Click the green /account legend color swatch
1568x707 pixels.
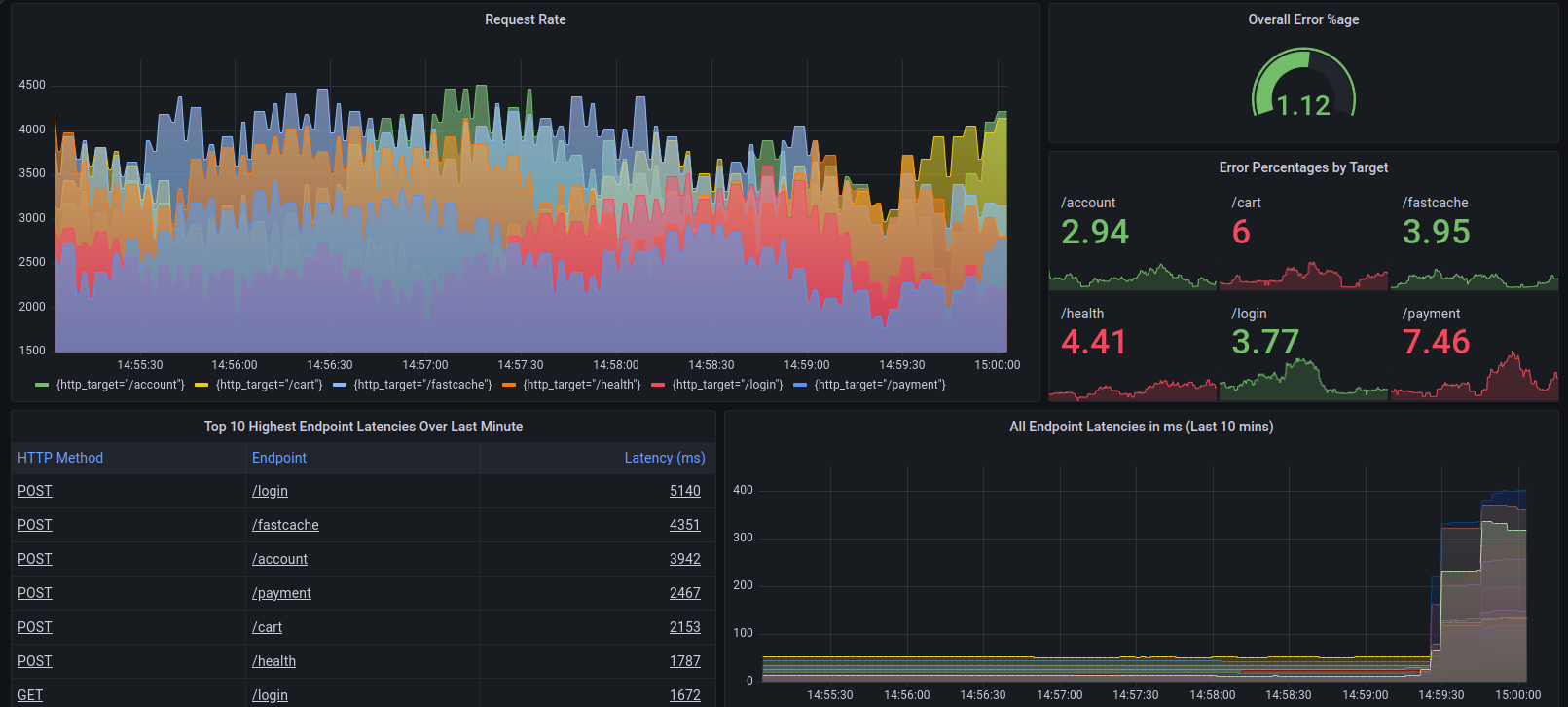[x=41, y=385]
